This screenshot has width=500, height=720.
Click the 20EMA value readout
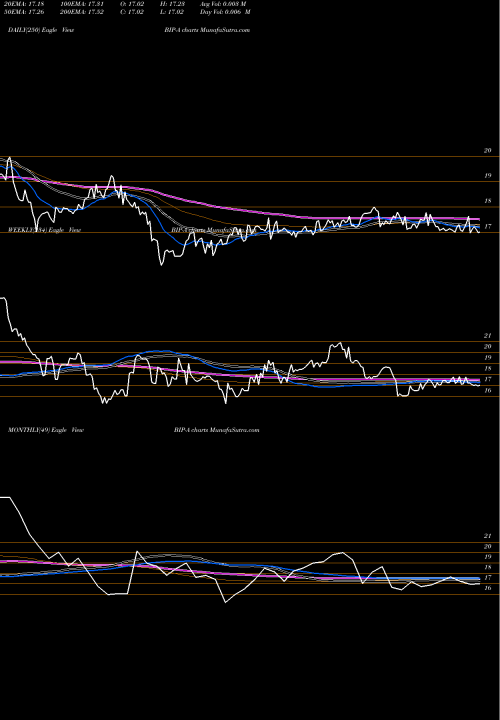click(x=26, y=3)
